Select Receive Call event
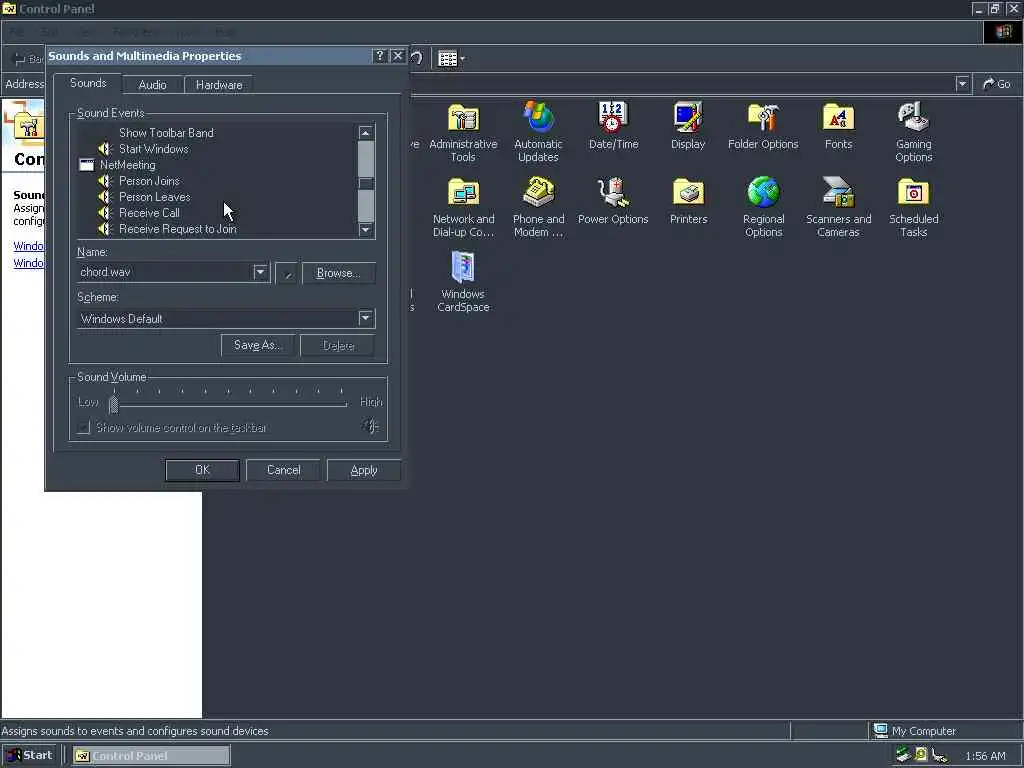The height and width of the screenshot is (768, 1024). (149, 213)
